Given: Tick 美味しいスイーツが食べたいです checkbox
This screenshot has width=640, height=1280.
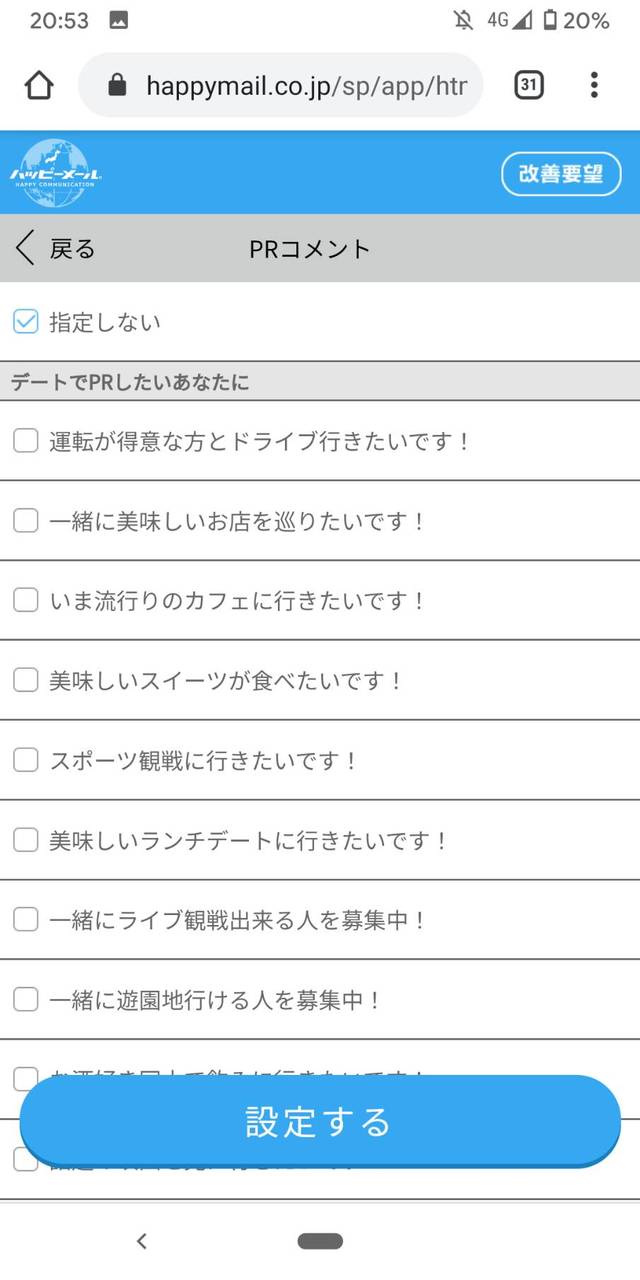Looking at the screenshot, I should tap(26, 680).
